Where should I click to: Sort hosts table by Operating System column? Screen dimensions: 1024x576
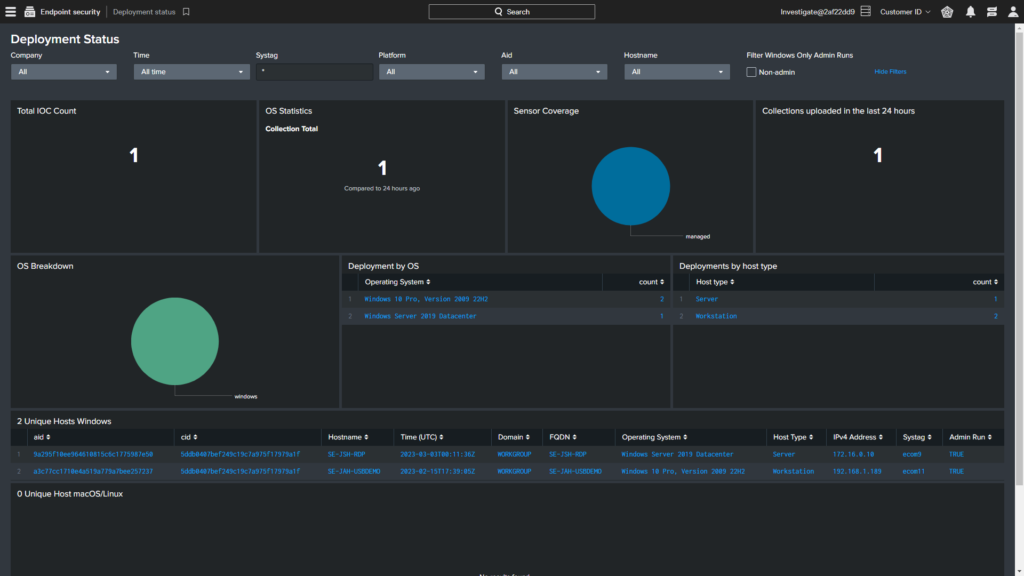pos(654,437)
